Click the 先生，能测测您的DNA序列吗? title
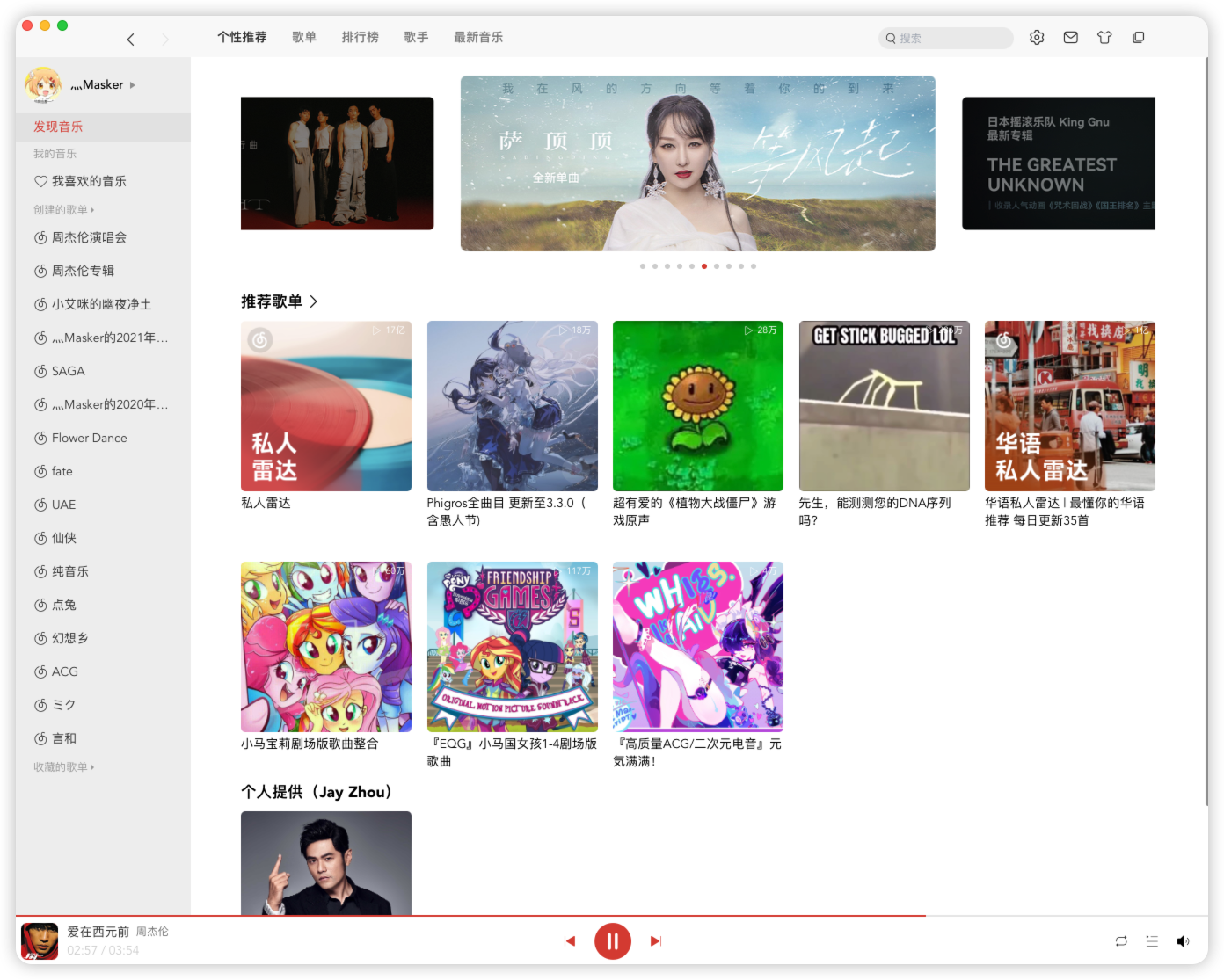Viewport: 1224px width, 980px height. point(875,512)
